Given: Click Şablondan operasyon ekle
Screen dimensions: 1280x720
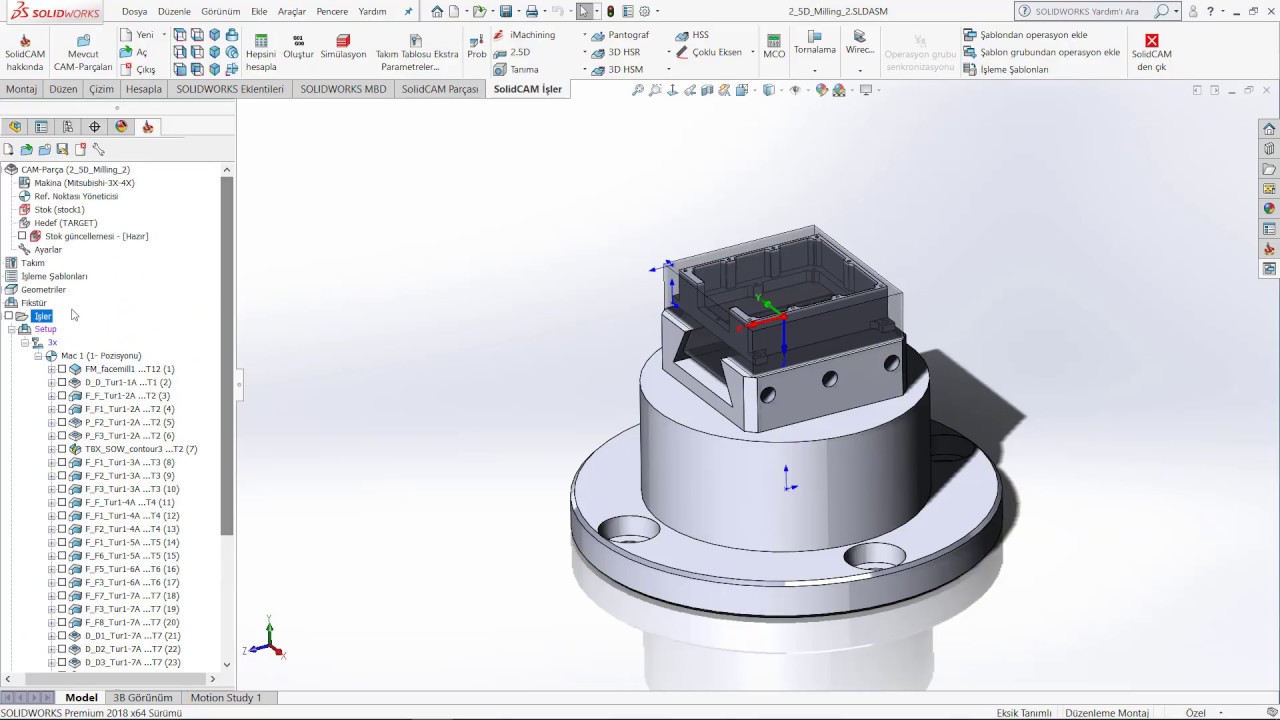Looking at the screenshot, I should [1025, 35].
